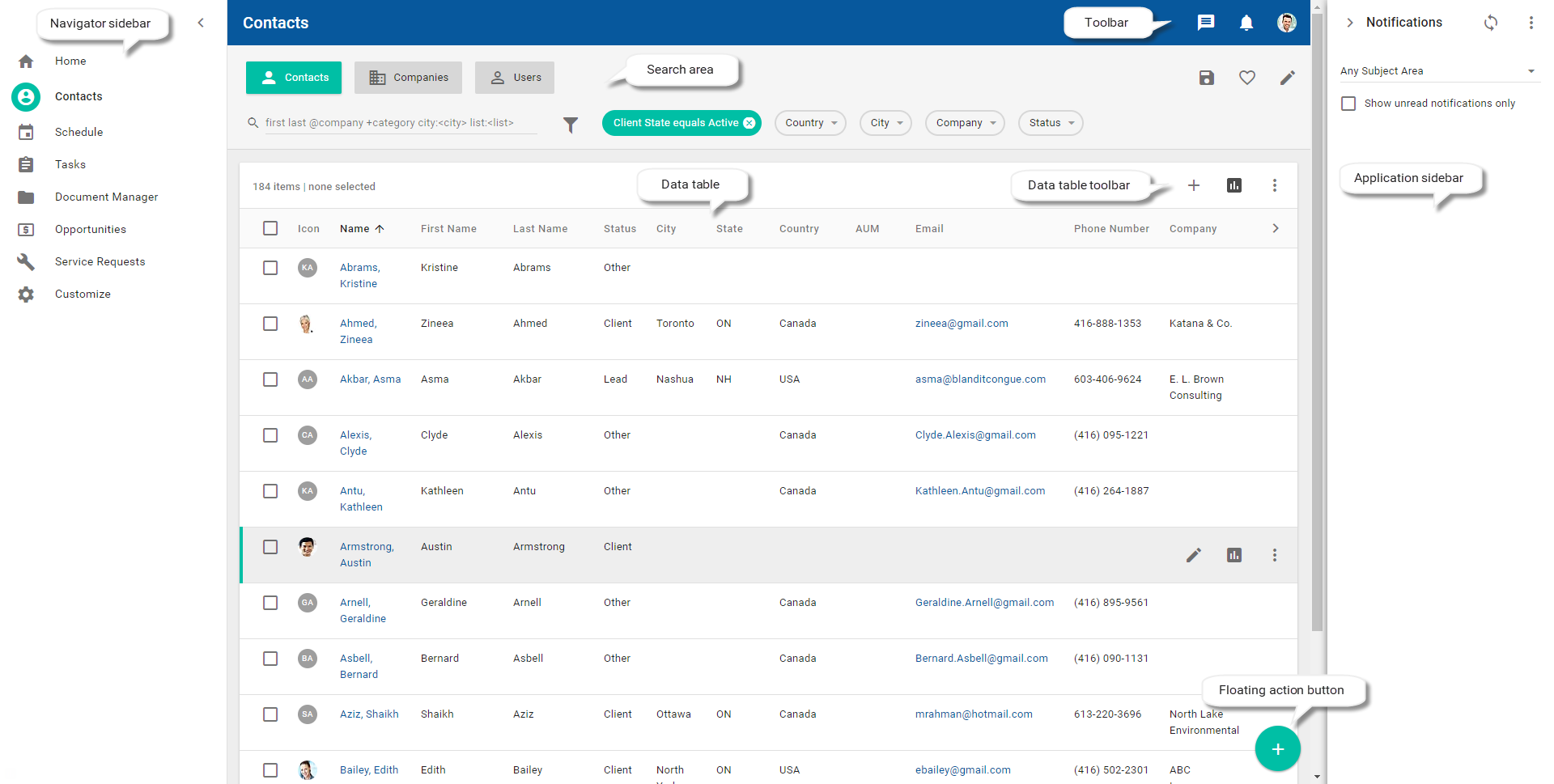Viewport: 1554px width, 784px height.
Task: Click the heart favorites icon
Action: (1246, 78)
